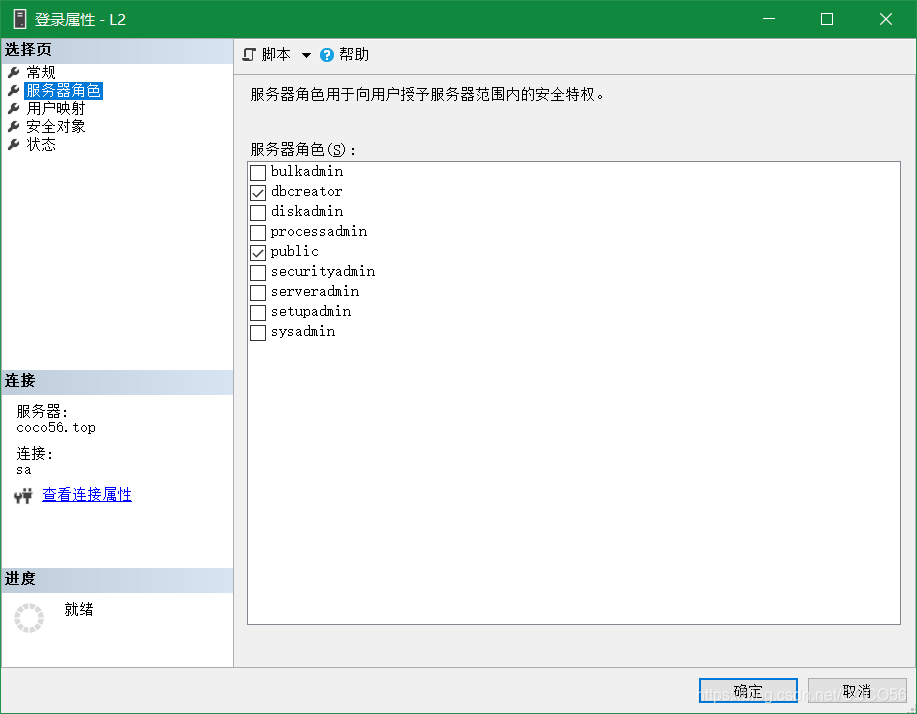Image resolution: width=917 pixels, height=714 pixels.
Task: Click the wrench icon beside 常规
Action: 13,73
